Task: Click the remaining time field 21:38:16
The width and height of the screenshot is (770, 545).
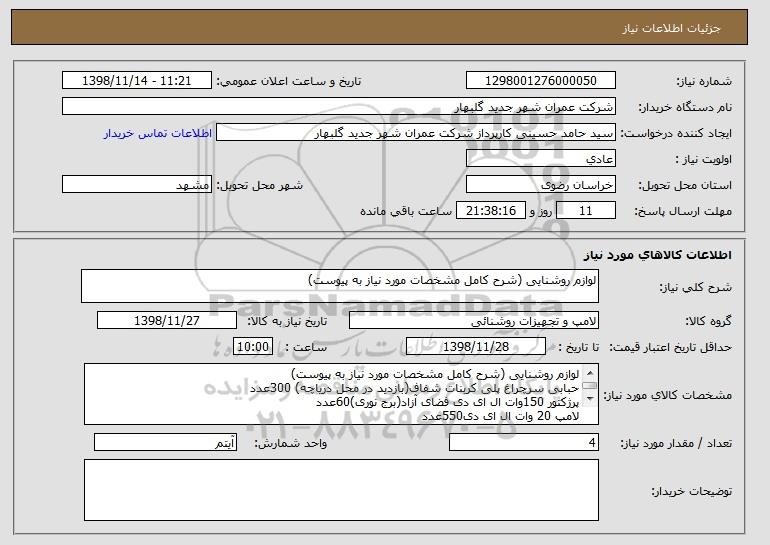Action: pos(491,211)
